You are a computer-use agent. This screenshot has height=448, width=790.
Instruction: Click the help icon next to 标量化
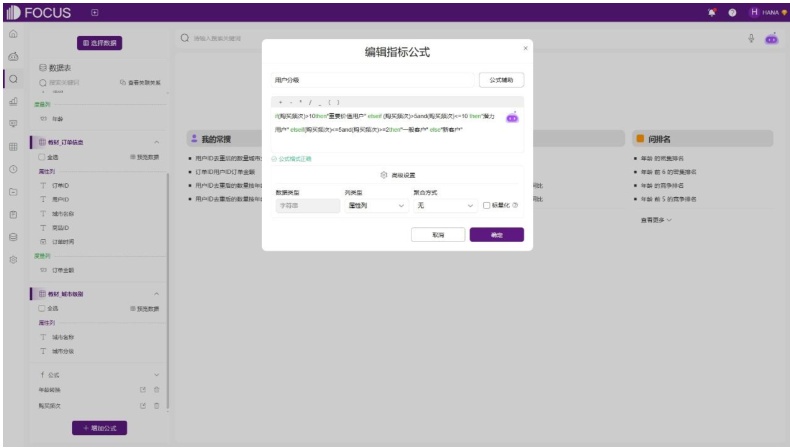[x=515, y=205]
